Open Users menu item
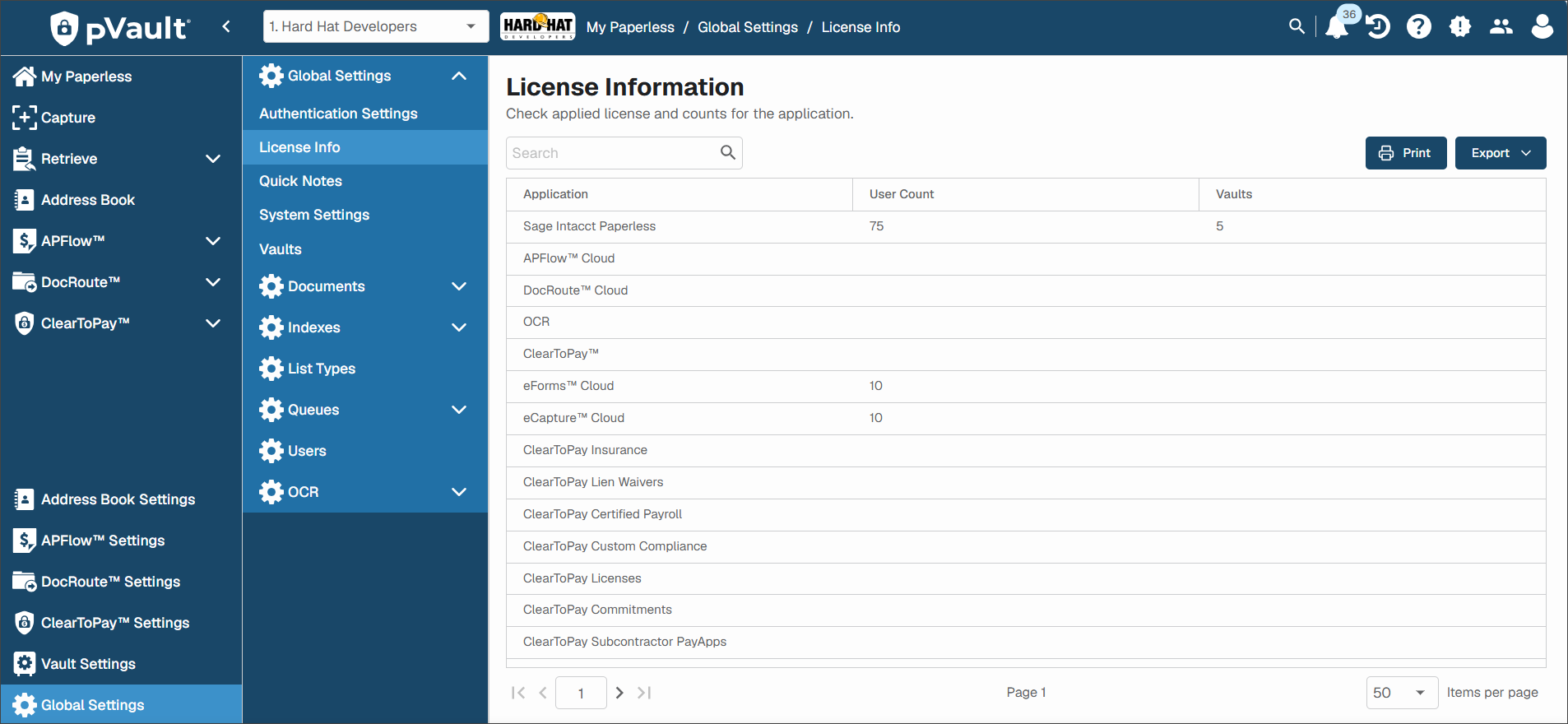Image resolution: width=1568 pixels, height=724 pixels. tap(365, 451)
